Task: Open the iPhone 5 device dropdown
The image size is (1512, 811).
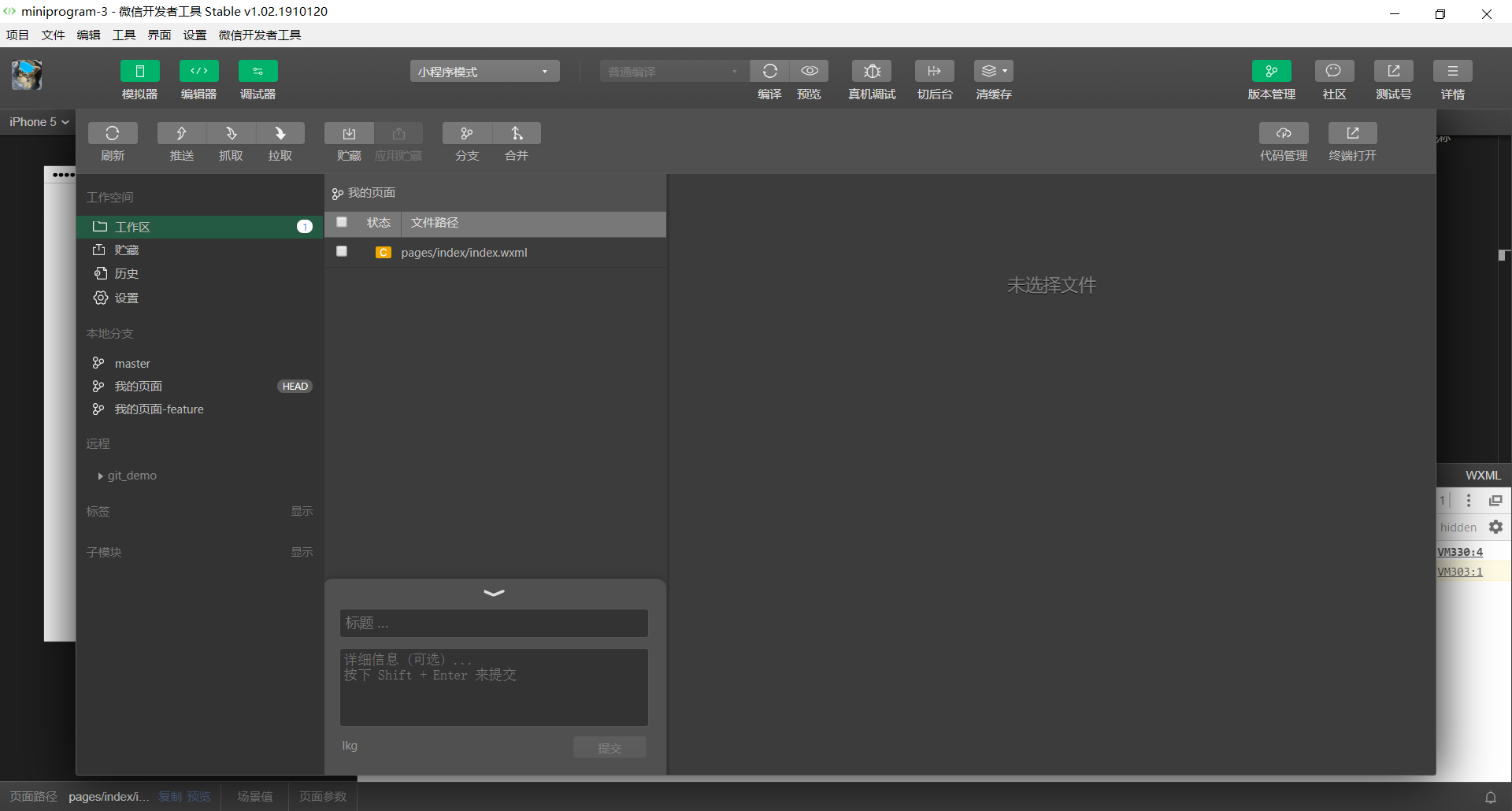Action: click(x=39, y=122)
